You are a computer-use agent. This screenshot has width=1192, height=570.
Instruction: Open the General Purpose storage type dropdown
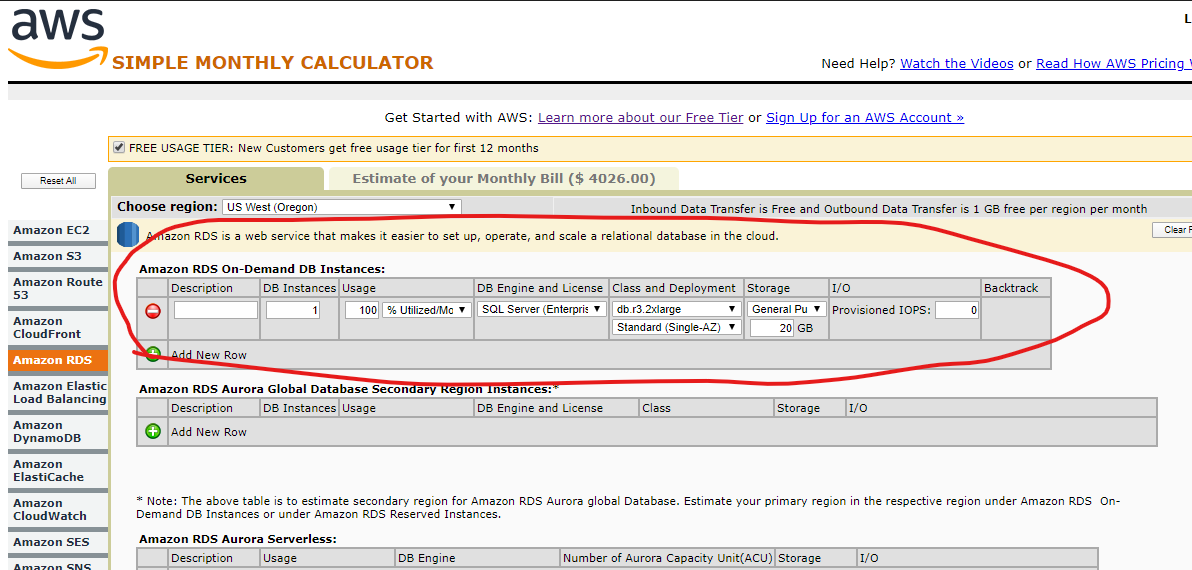[788, 309]
